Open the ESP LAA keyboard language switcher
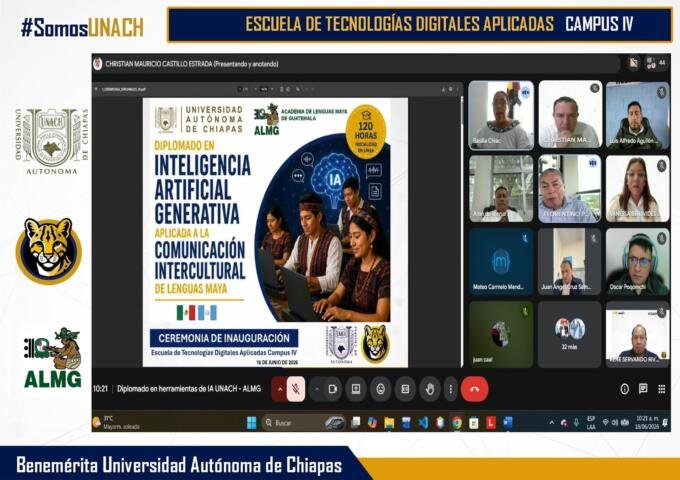The width and height of the screenshot is (680, 480). click(591, 423)
